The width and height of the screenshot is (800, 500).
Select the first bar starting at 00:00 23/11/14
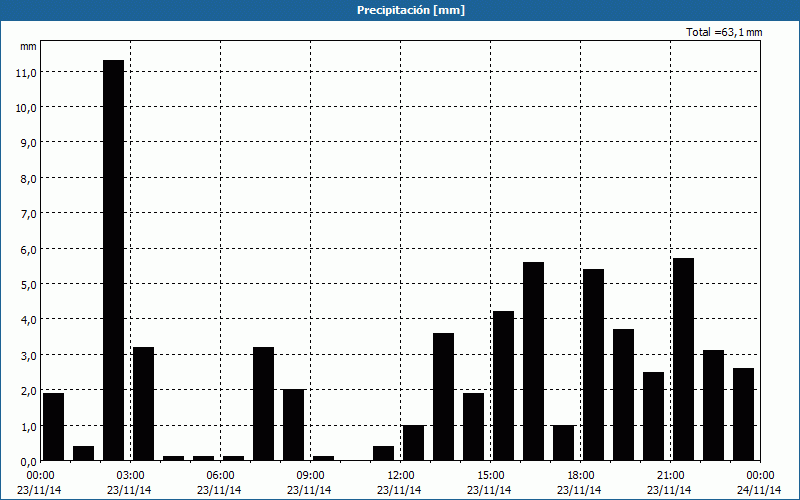54,427
